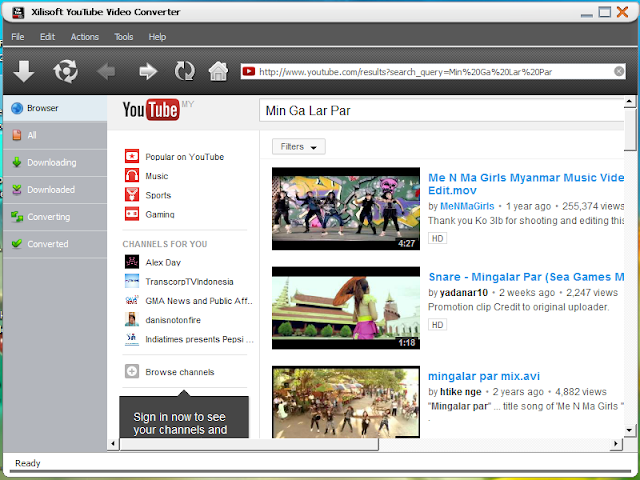
Task: Open uploader MeNMaGirls link
Action: click(467, 206)
